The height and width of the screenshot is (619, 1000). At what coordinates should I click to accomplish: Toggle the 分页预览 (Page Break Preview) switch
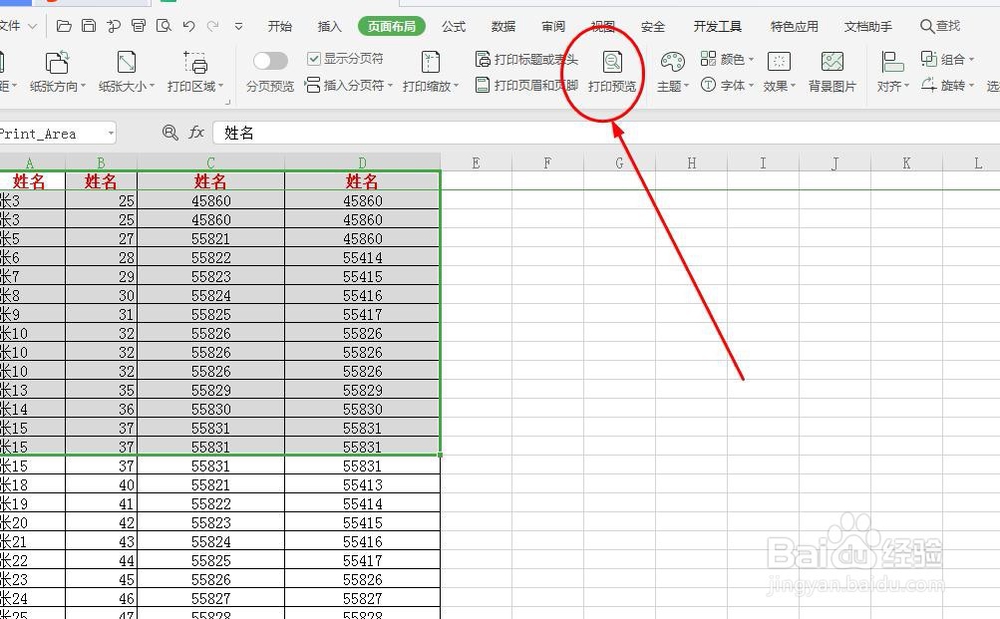[x=271, y=60]
